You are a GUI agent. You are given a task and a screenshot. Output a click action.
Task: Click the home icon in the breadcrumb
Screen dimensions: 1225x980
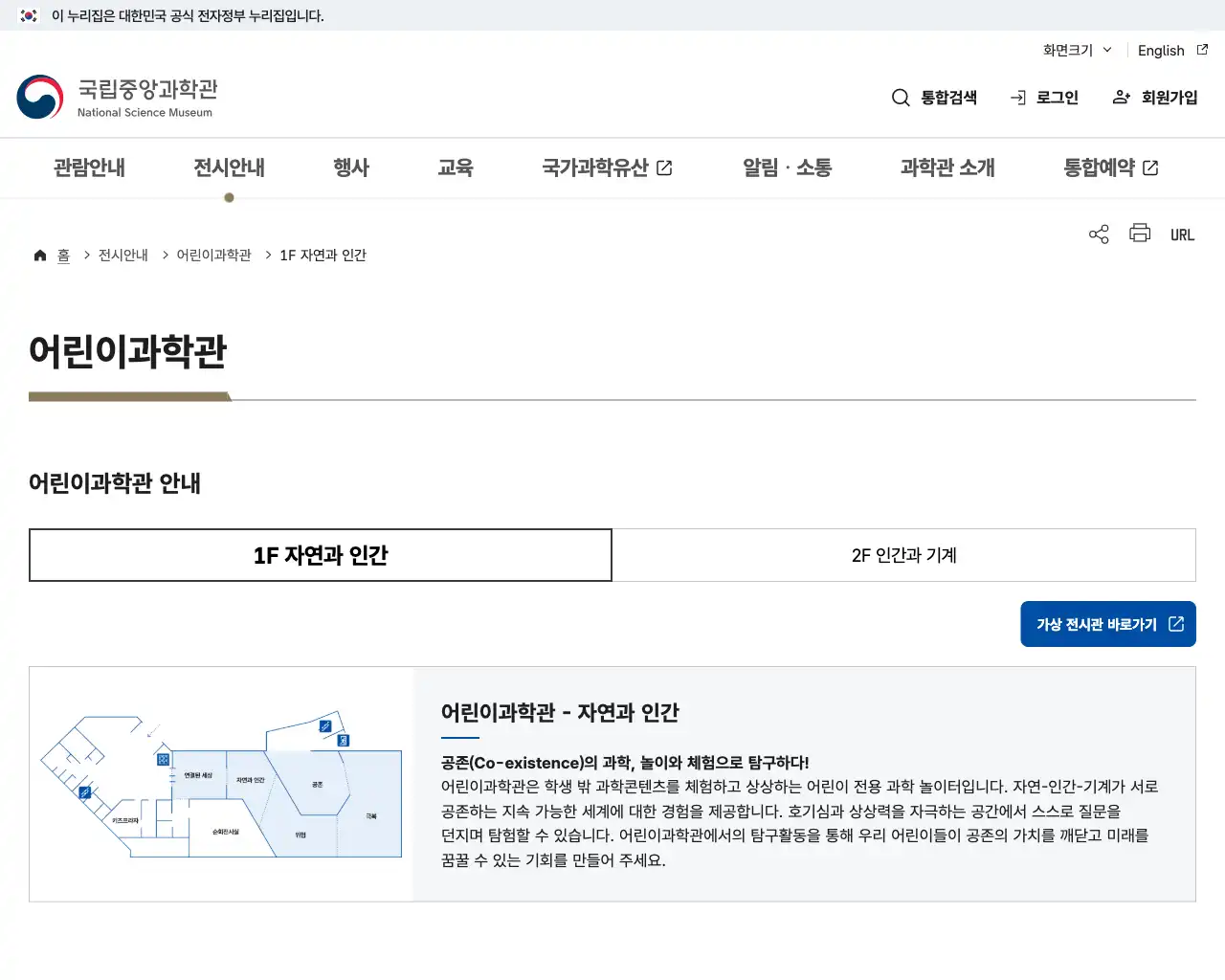point(39,255)
